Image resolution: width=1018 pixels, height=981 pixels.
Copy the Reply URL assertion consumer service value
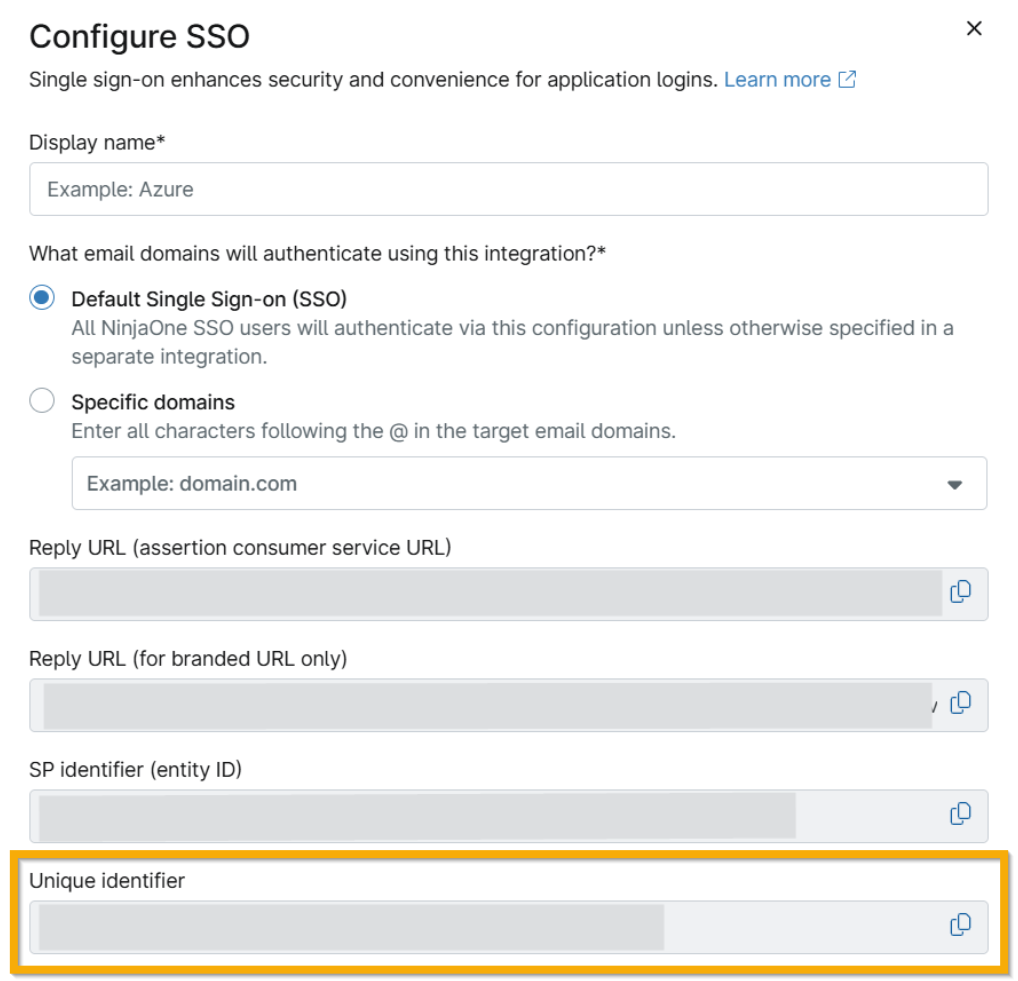point(958,590)
